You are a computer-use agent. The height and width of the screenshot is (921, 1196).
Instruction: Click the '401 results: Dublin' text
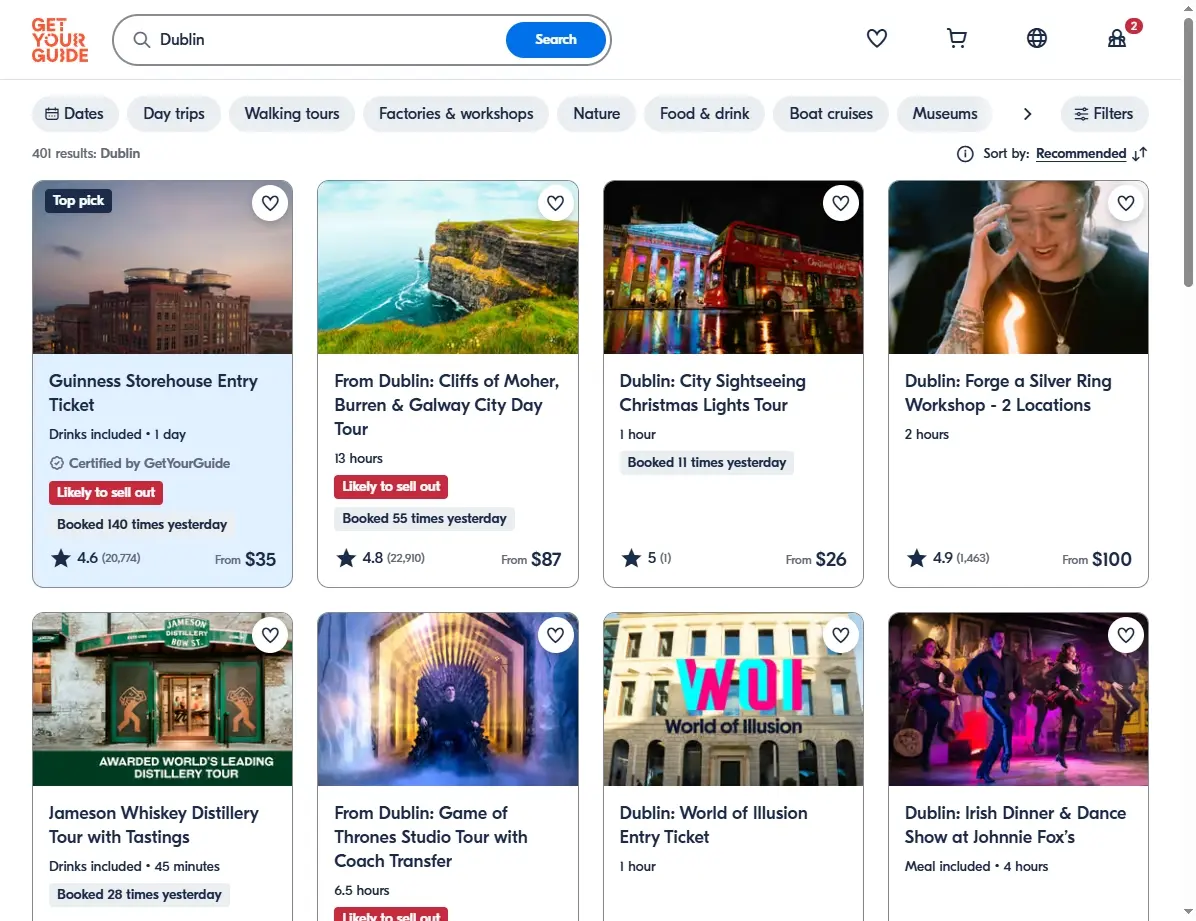click(x=86, y=153)
